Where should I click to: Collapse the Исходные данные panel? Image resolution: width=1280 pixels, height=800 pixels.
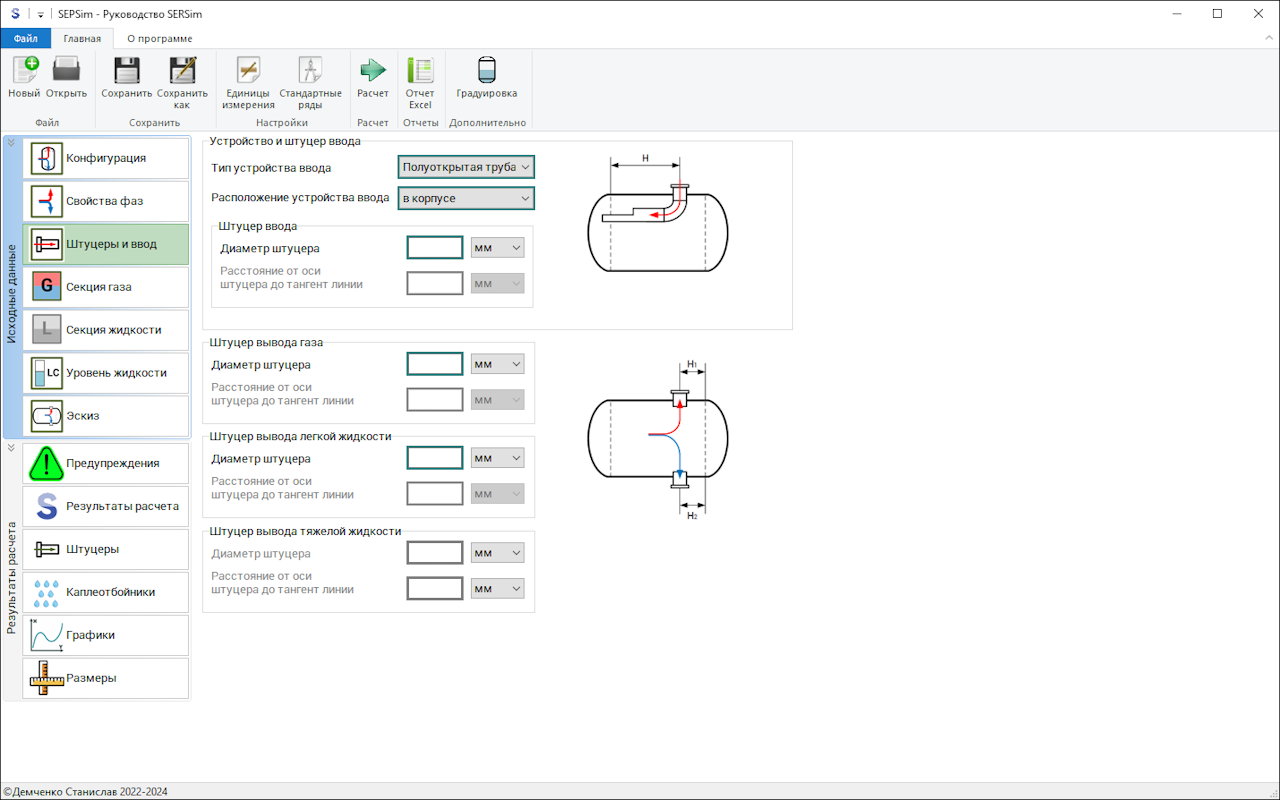click(11, 143)
